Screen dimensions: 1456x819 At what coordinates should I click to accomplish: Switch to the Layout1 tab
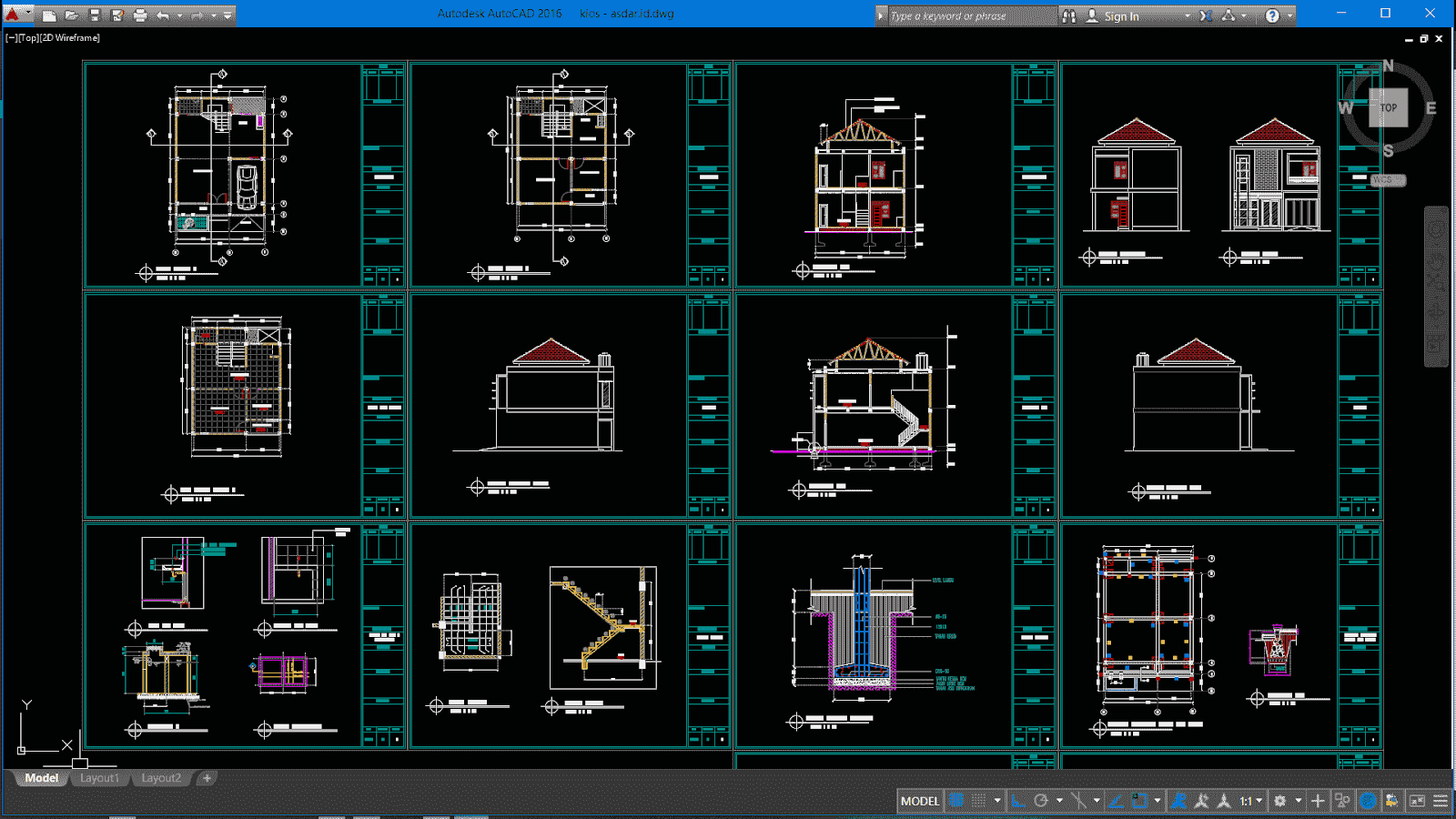[x=100, y=778]
